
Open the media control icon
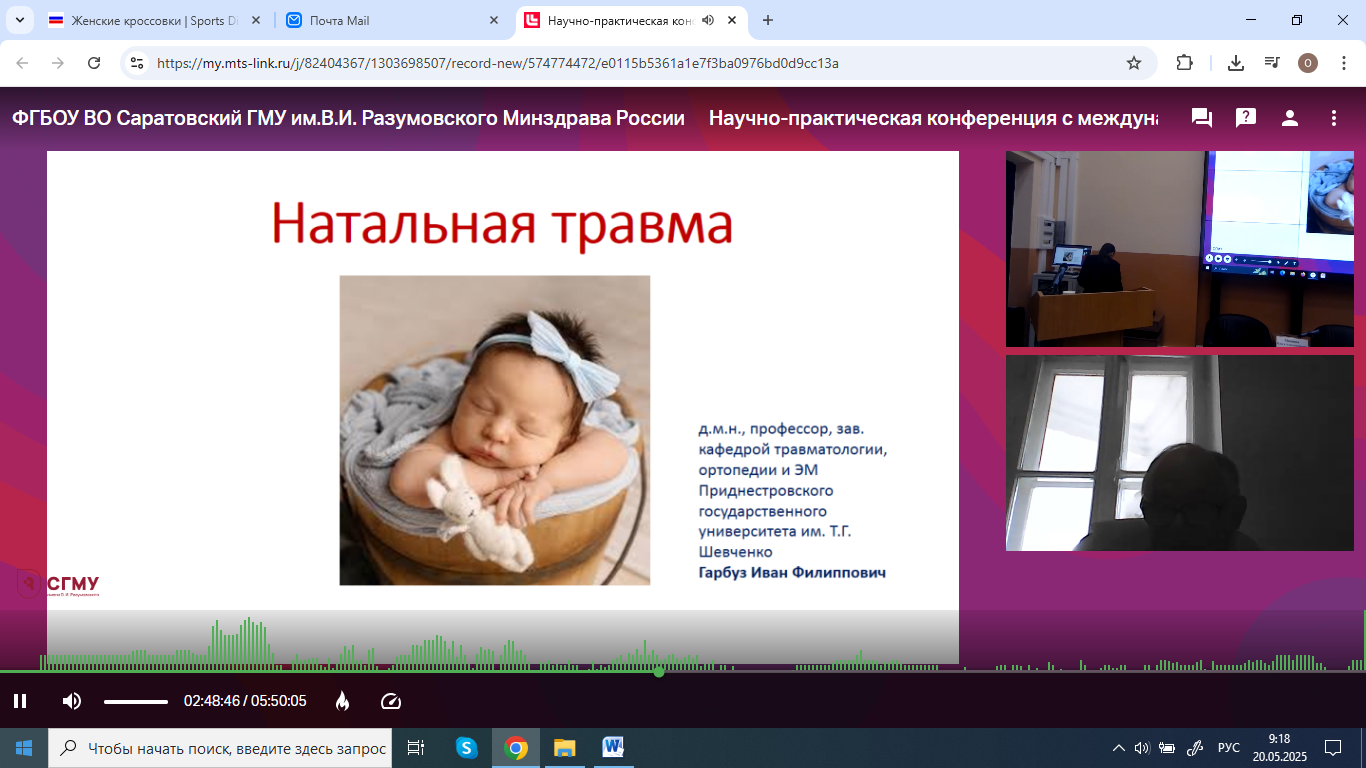[1272, 63]
